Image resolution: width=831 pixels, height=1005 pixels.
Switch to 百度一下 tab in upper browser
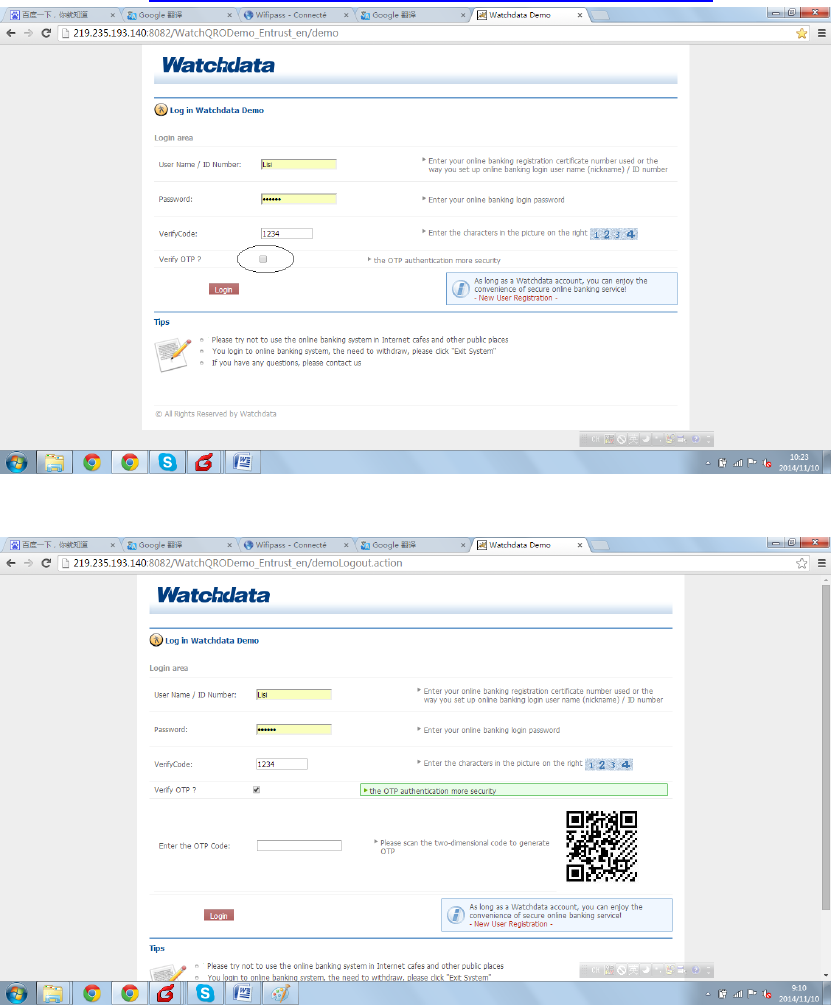coord(62,15)
